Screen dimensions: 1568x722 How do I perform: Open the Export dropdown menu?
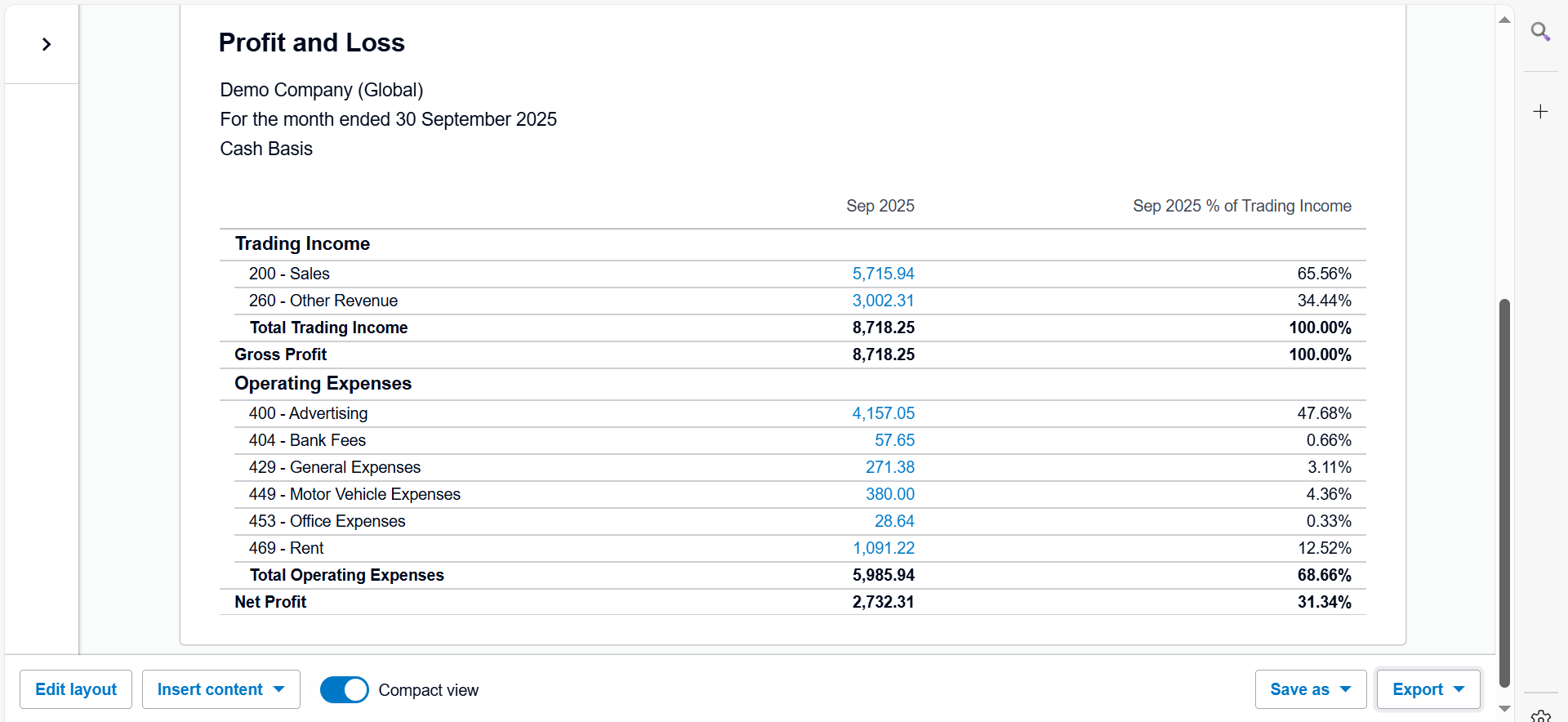point(1428,689)
